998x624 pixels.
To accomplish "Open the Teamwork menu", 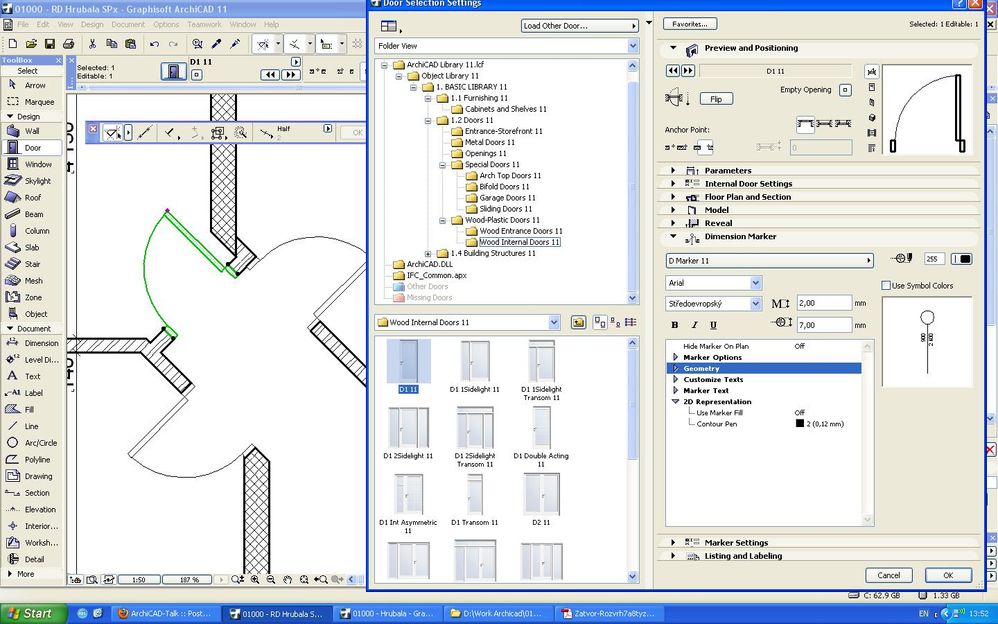I will coord(204,24).
